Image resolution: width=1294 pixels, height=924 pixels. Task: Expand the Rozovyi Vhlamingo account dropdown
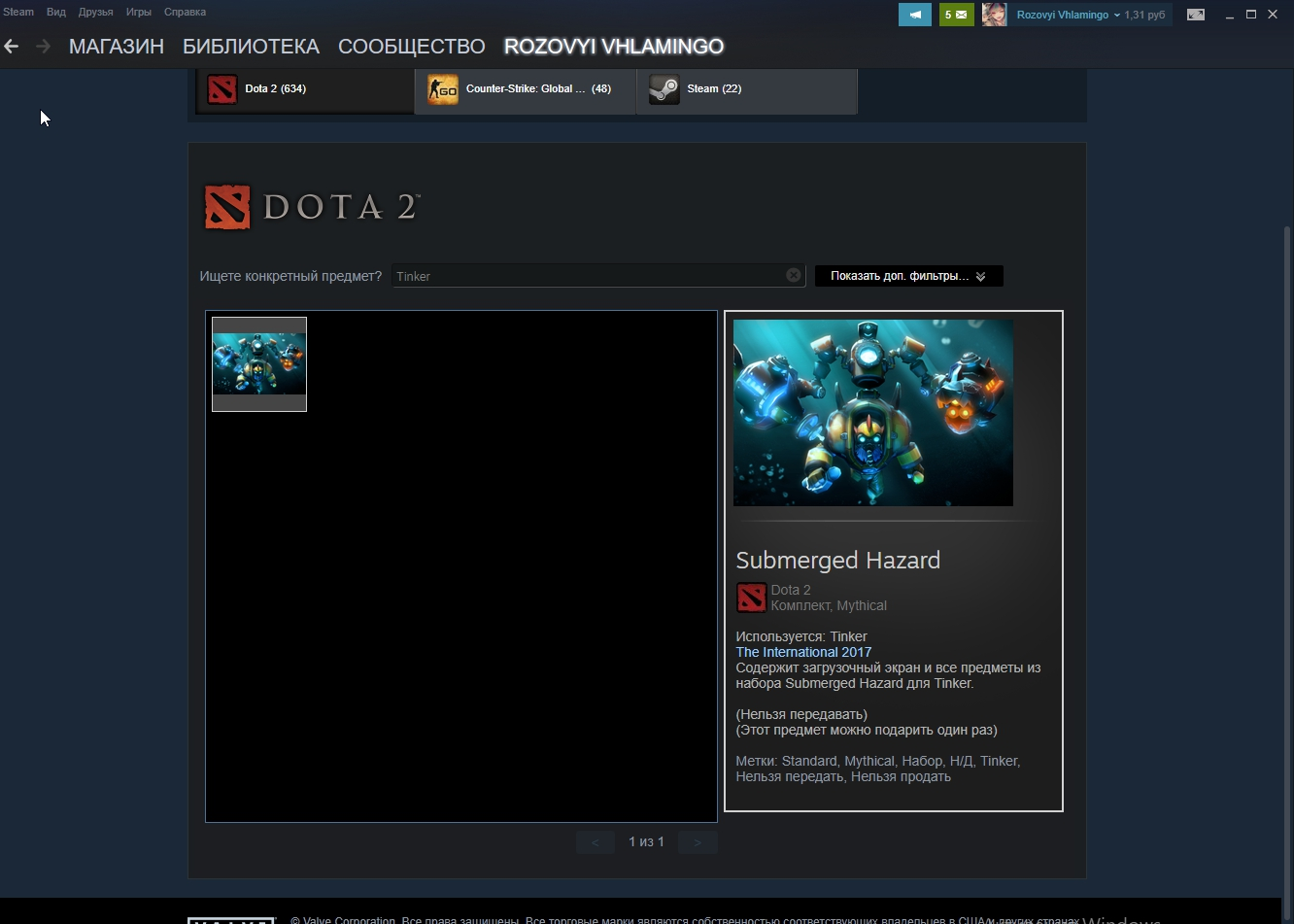[x=1069, y=15]
